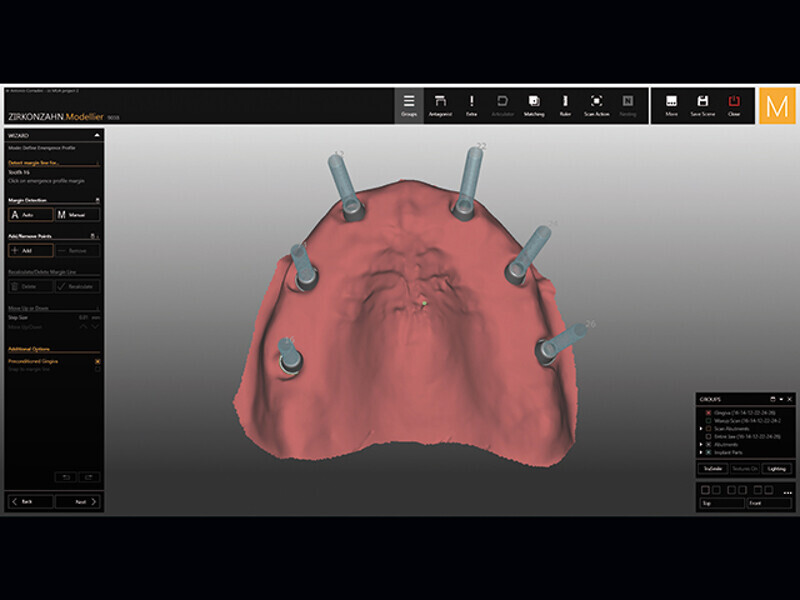Viewport: 800px width, 600px height.
Task: Expand the Abutments tree group
Action: tap(701, 444)
